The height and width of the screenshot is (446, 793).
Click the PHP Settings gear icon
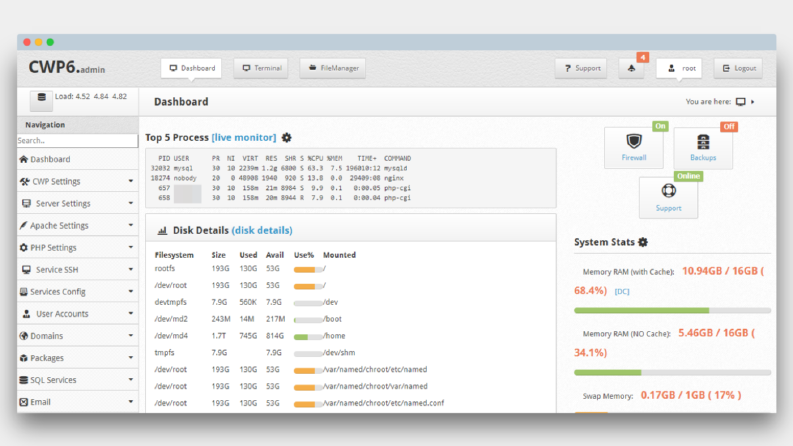click(24, 248)
